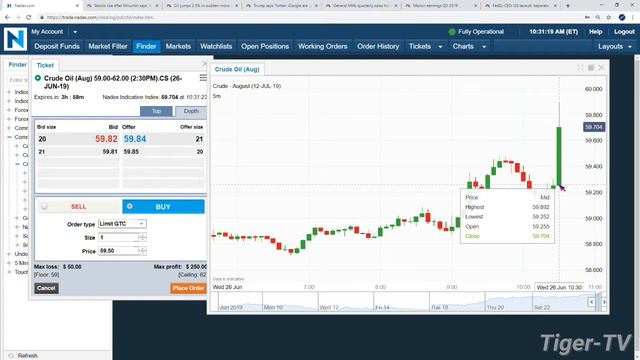
Task: Click the Finder search input box
Action: coord(18,80)
